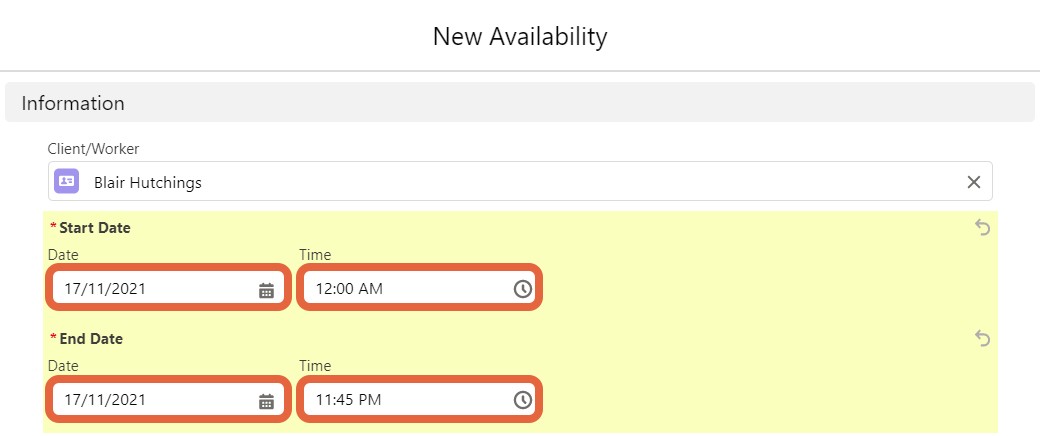Open the End Date calendar picker icon

click(x=266, y=400)
